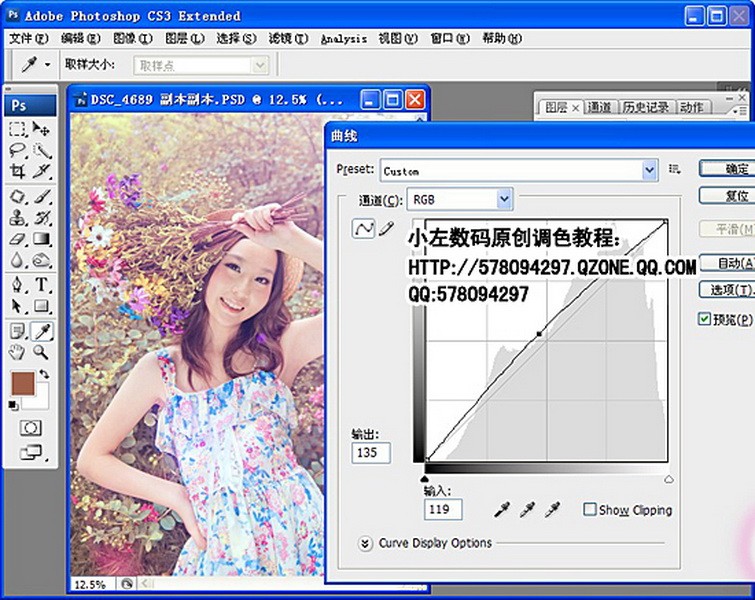The width and height of the screenshot is (755, 600).
Task: Switch to the 通道 panel tab
Action: tap(599, 107)
